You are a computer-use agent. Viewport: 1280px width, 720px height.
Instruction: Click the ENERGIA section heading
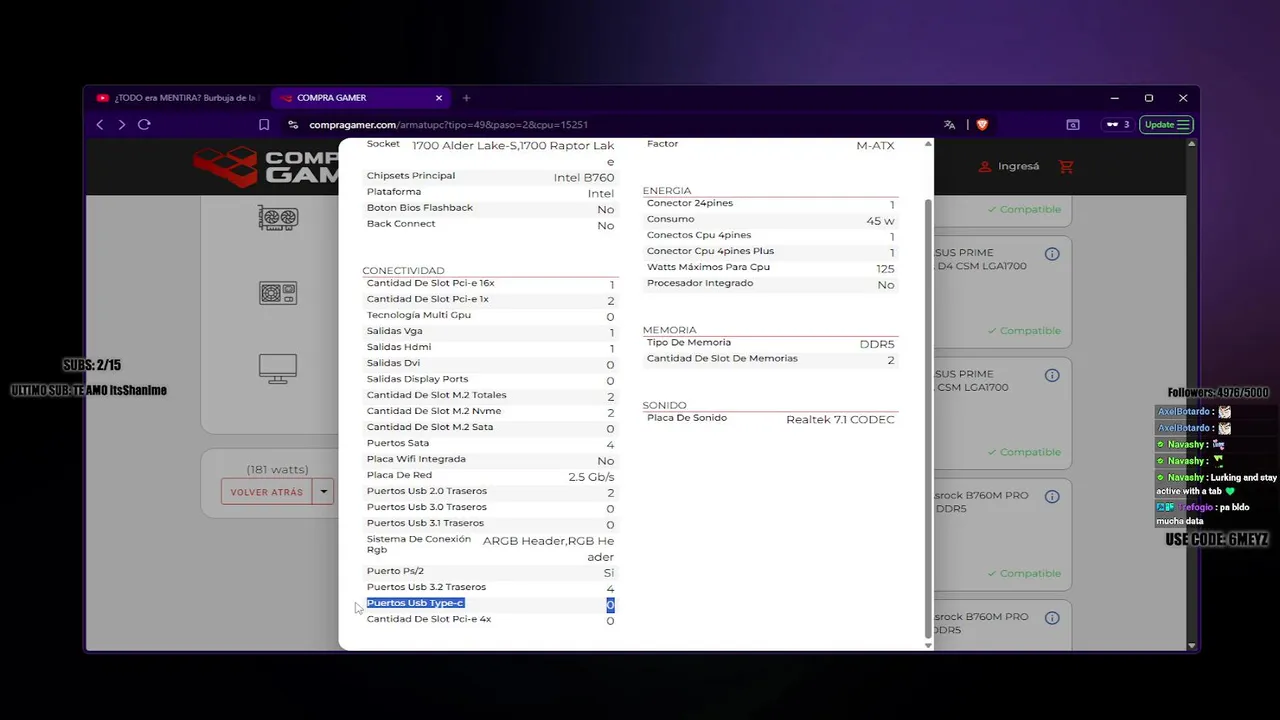(667, 191)
